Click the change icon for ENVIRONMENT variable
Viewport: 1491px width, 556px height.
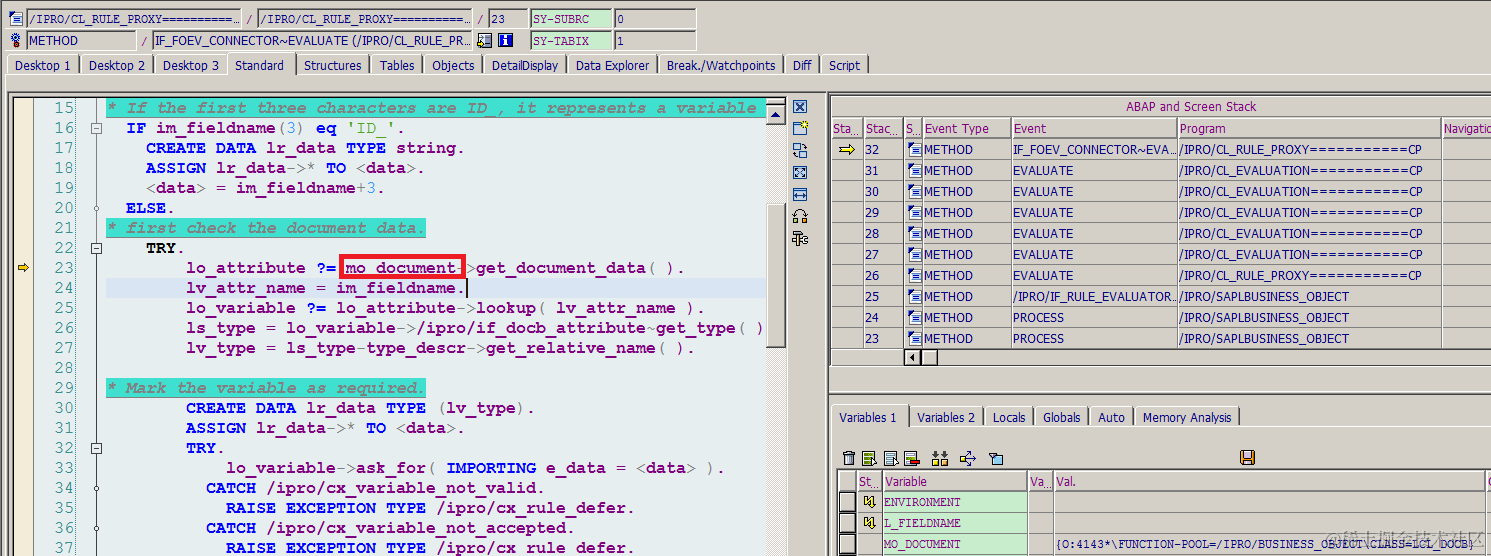point(870,502)
